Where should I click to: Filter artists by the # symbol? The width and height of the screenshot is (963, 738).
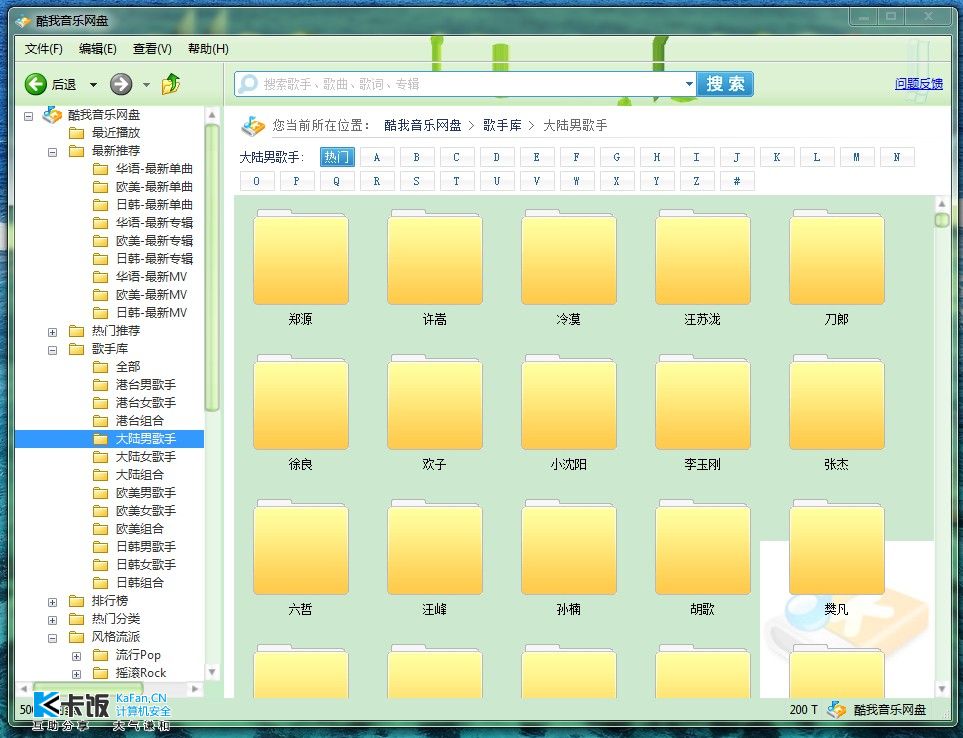click(736, 181)
